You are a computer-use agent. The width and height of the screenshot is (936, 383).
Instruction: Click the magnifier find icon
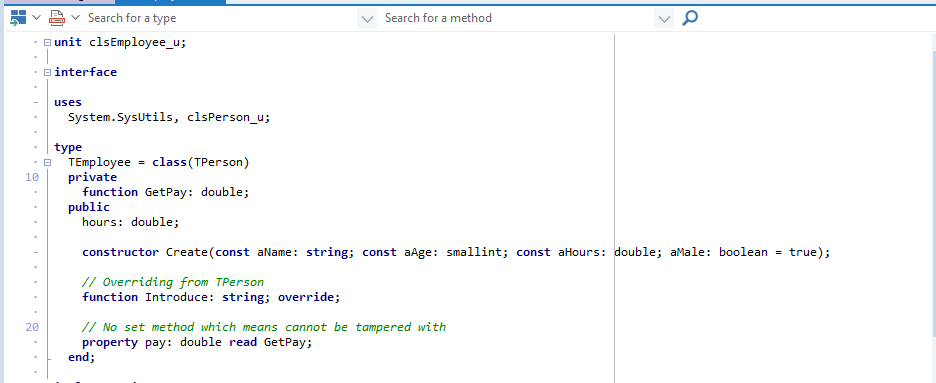coord(689,18)
